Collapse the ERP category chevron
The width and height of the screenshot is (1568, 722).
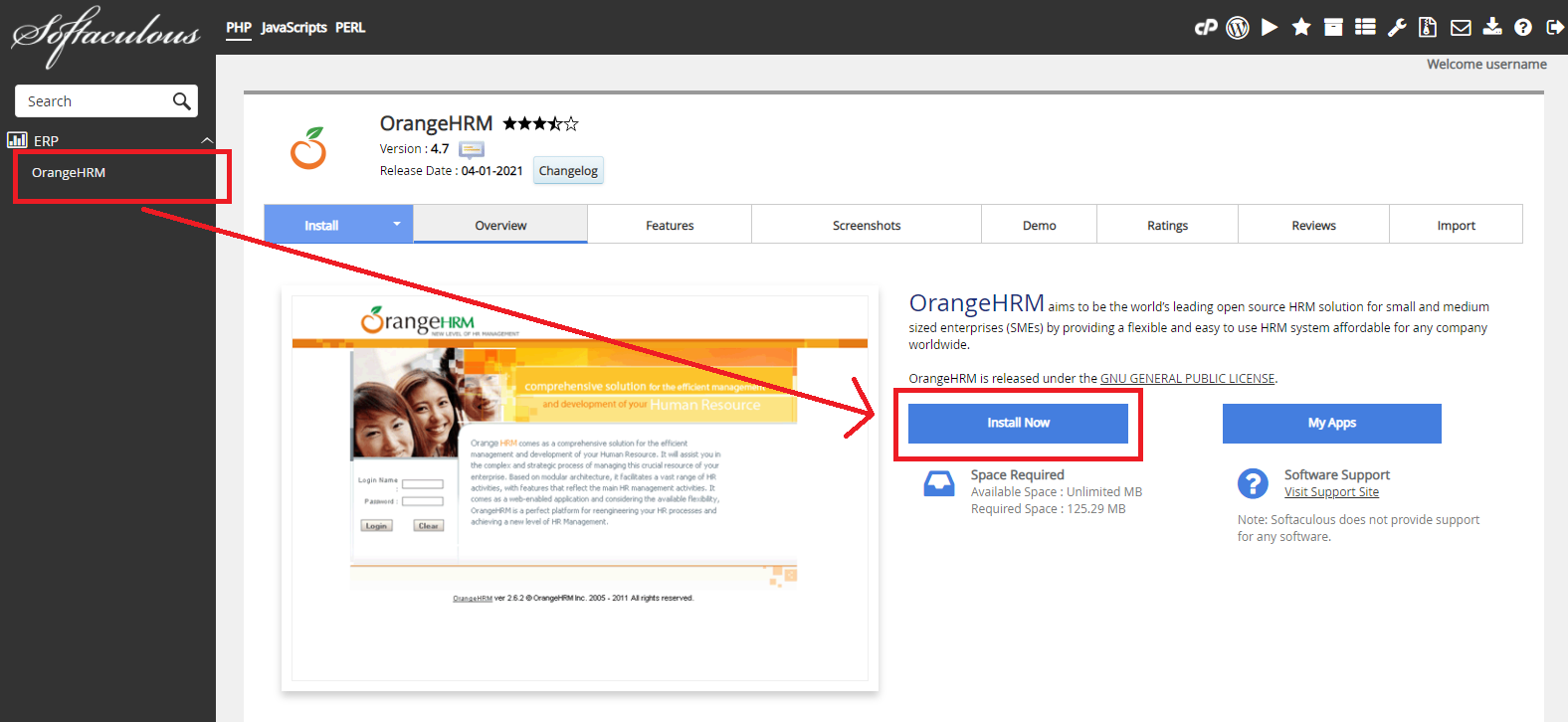coord(207,140)
